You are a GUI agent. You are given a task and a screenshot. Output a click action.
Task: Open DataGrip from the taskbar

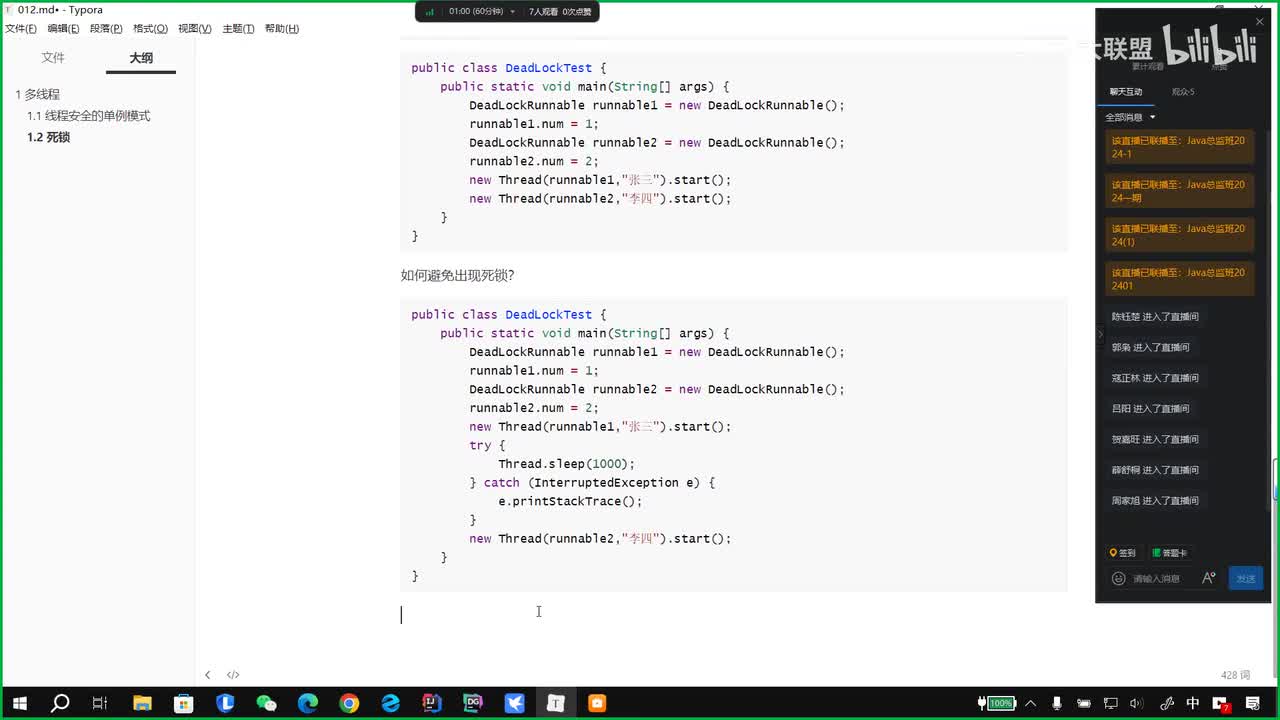(473, 703)
